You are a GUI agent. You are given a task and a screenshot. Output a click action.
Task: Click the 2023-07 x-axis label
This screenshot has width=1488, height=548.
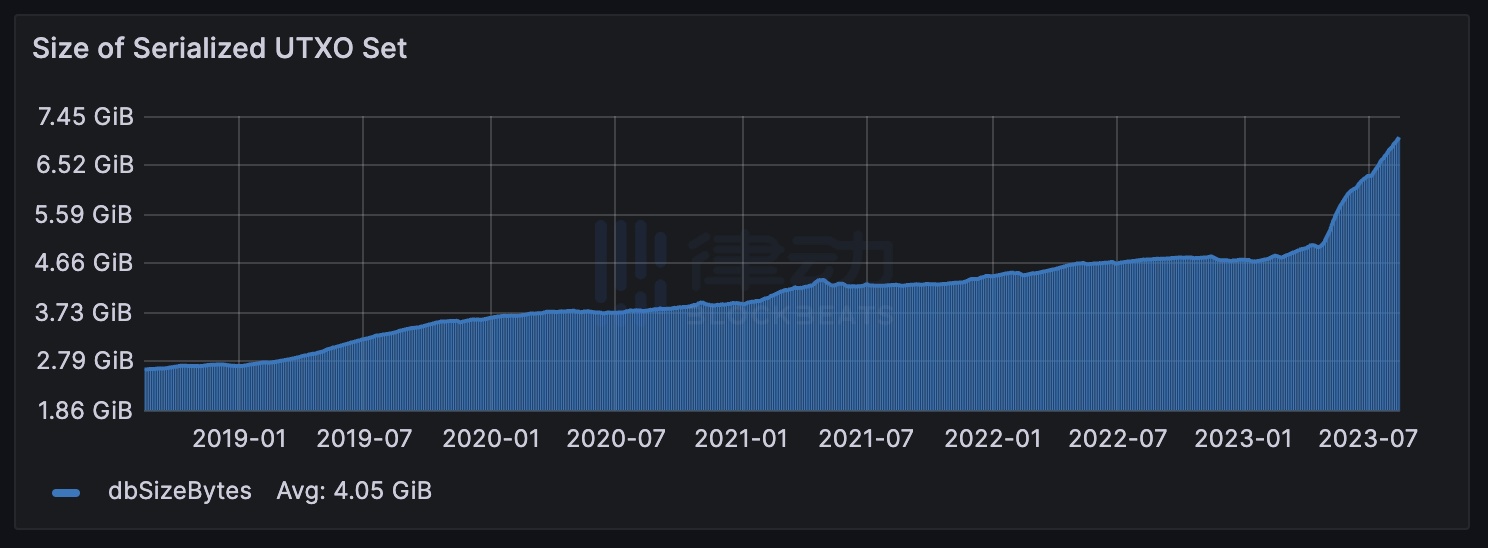[x=1370, y=438]
